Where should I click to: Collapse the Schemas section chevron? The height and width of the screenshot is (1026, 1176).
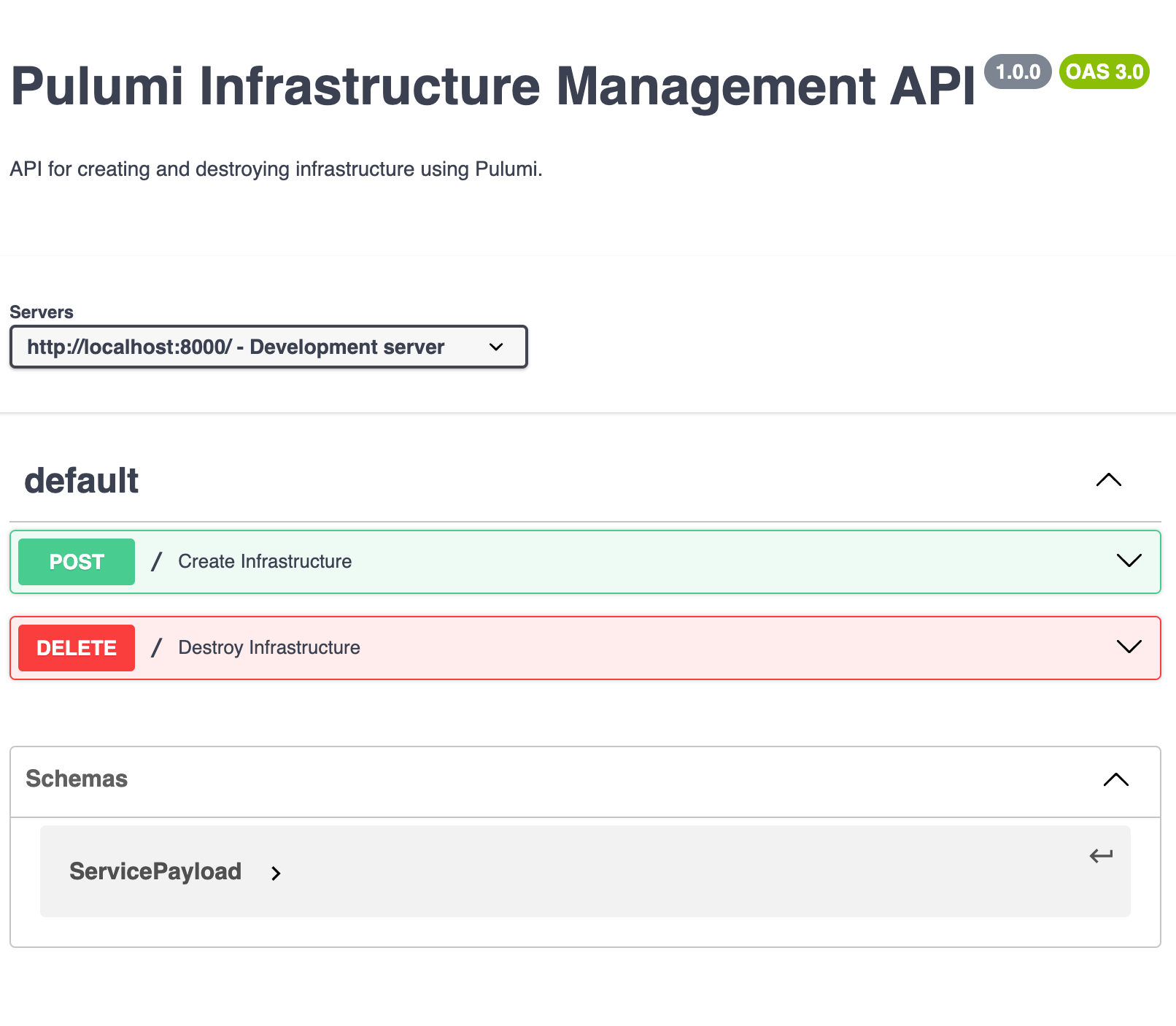pyautogui.click(x=1115, y=779)
